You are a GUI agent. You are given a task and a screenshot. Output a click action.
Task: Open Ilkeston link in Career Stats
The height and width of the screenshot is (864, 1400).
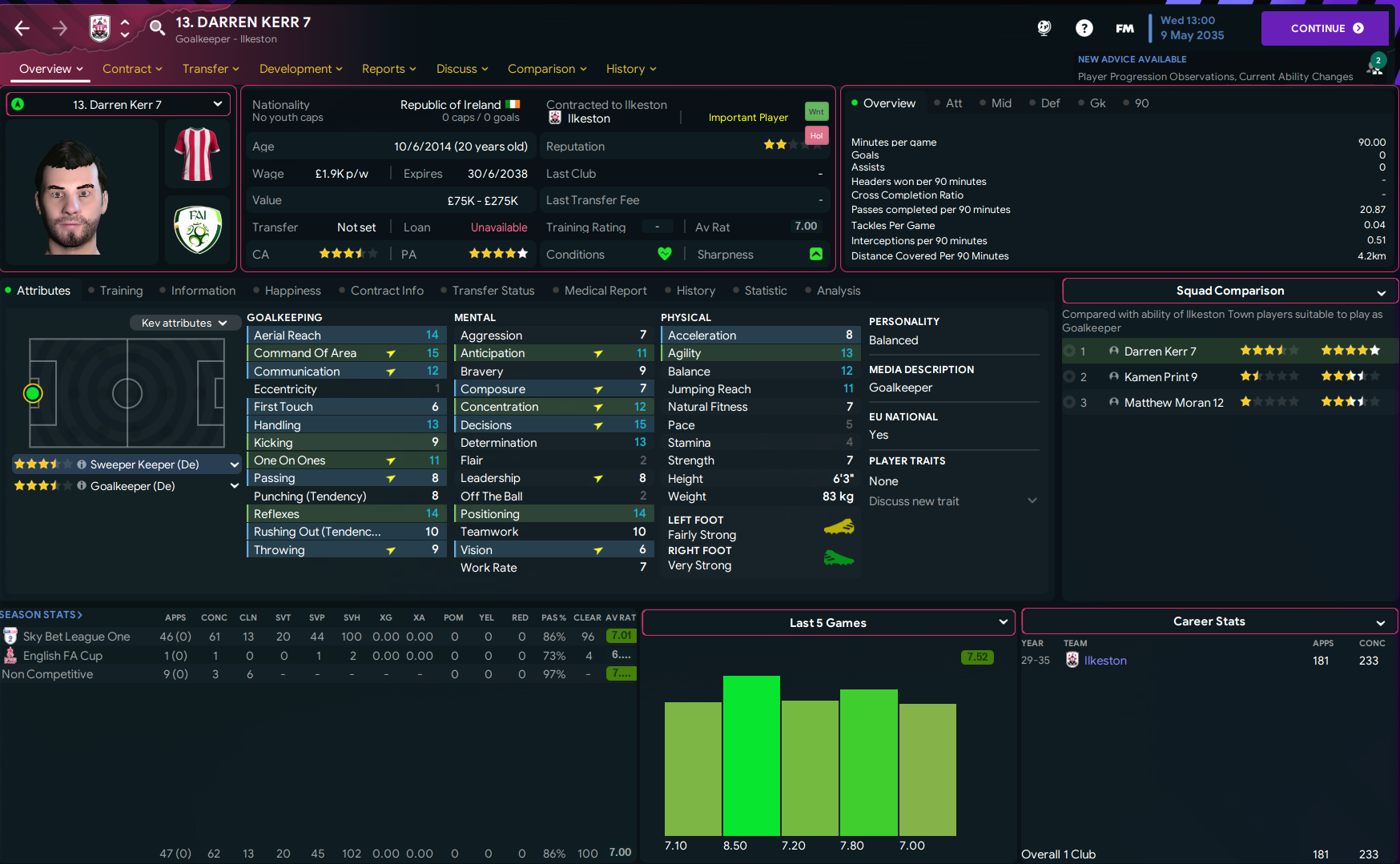coord(1105,661)
